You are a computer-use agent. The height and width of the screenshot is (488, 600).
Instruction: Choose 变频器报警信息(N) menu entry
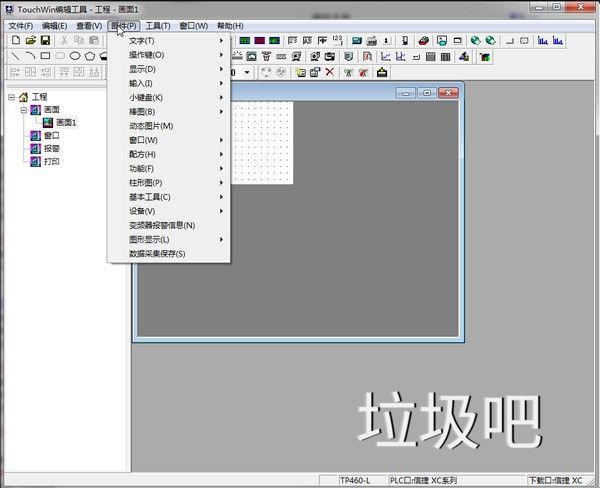point(169,225)
